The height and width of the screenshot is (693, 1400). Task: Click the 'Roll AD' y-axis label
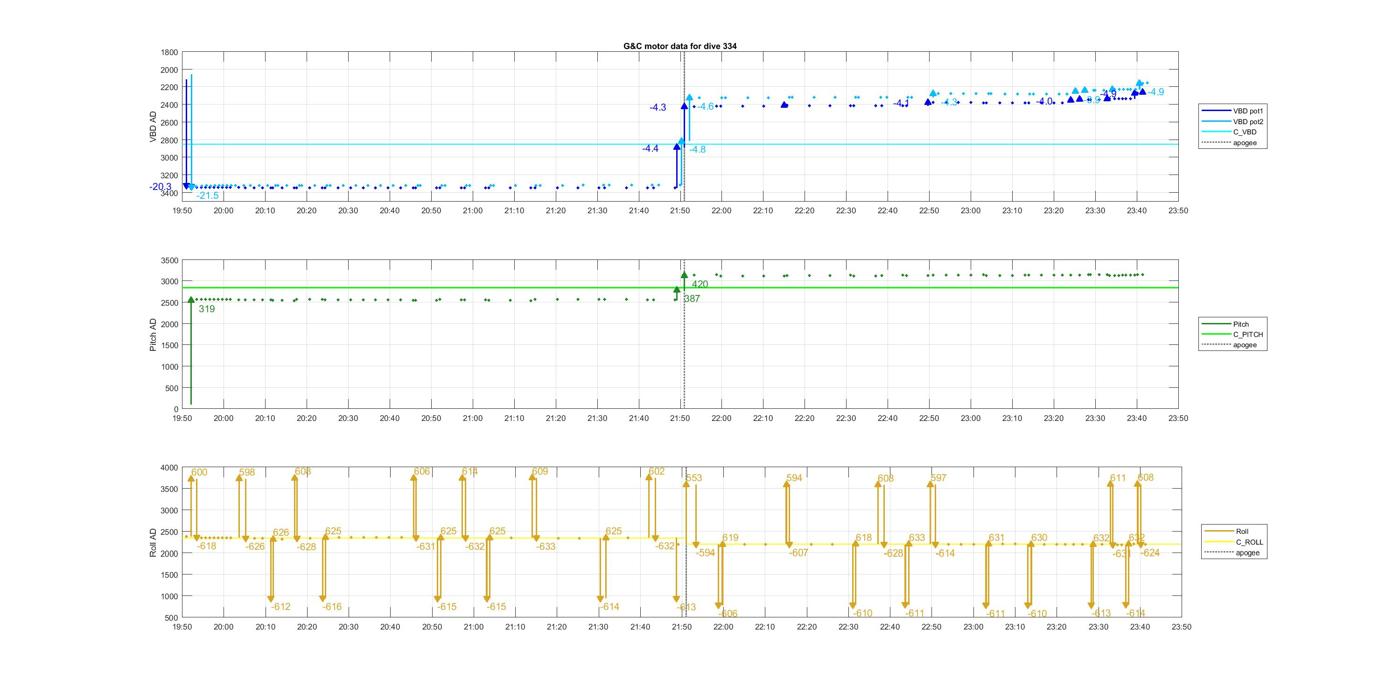154,541
